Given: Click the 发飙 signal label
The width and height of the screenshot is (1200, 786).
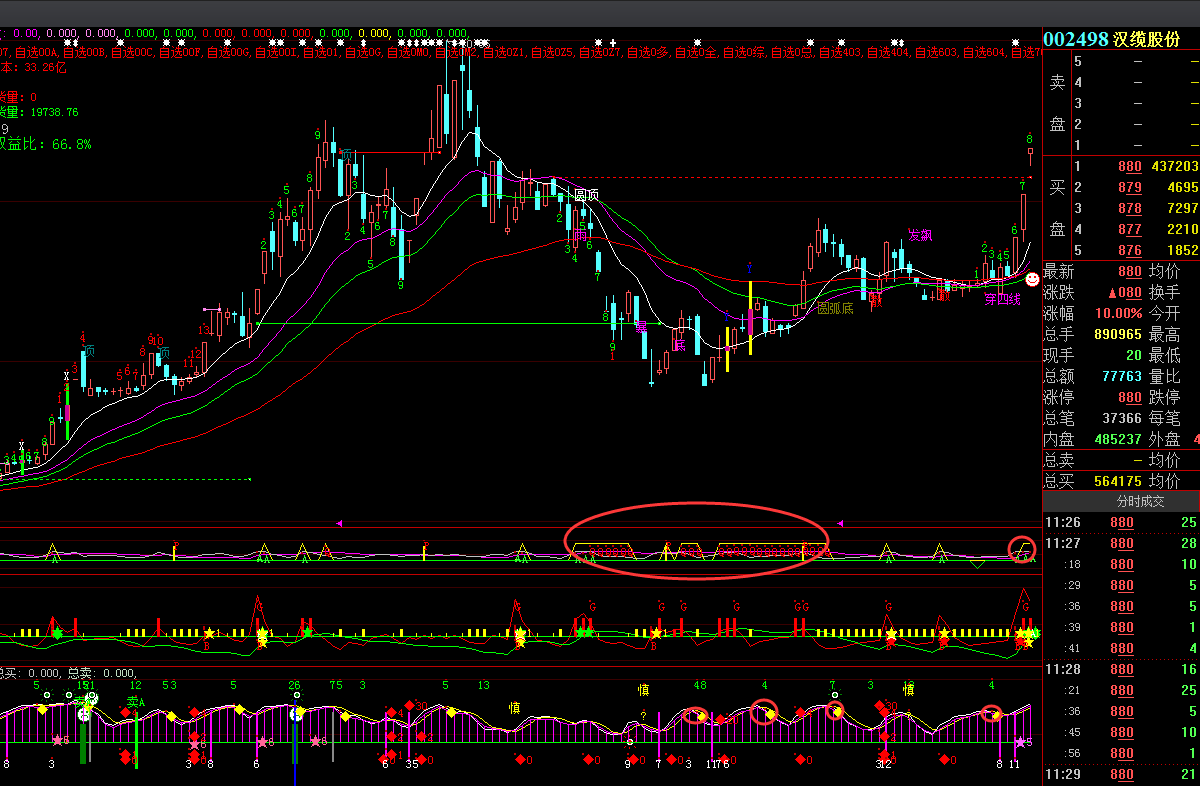Looking at the screenshot, I should tap(920, 236).
